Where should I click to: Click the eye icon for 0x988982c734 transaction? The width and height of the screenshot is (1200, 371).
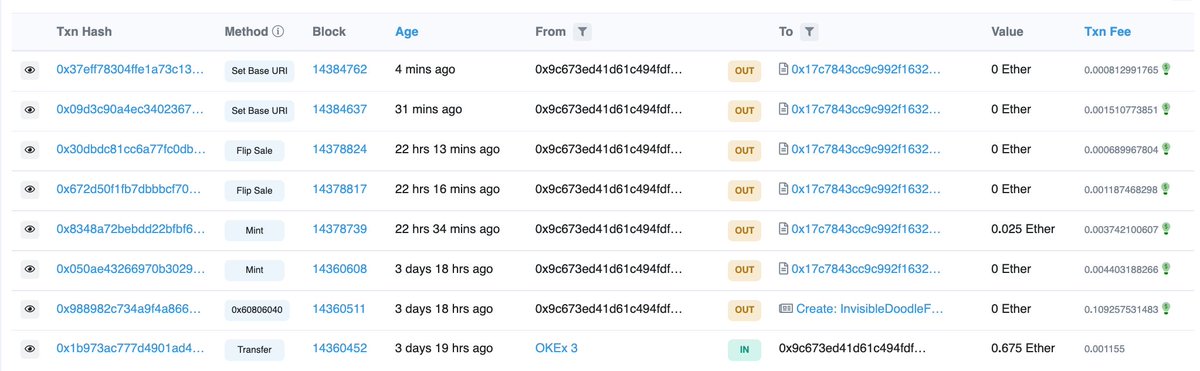tap(30, 309)
